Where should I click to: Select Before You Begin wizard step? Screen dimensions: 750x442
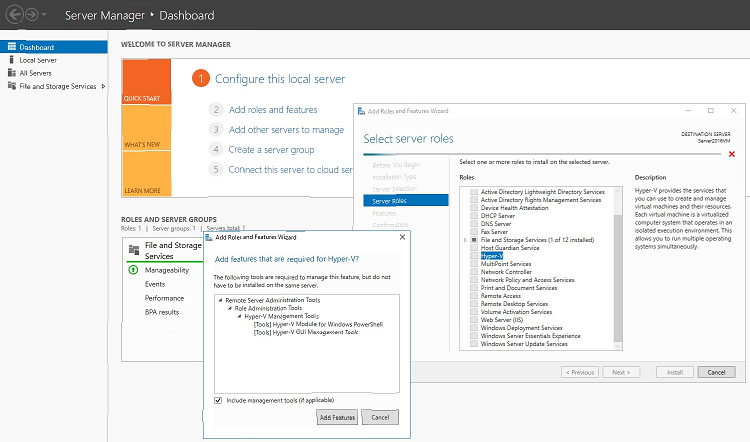(x=396, y=165)
